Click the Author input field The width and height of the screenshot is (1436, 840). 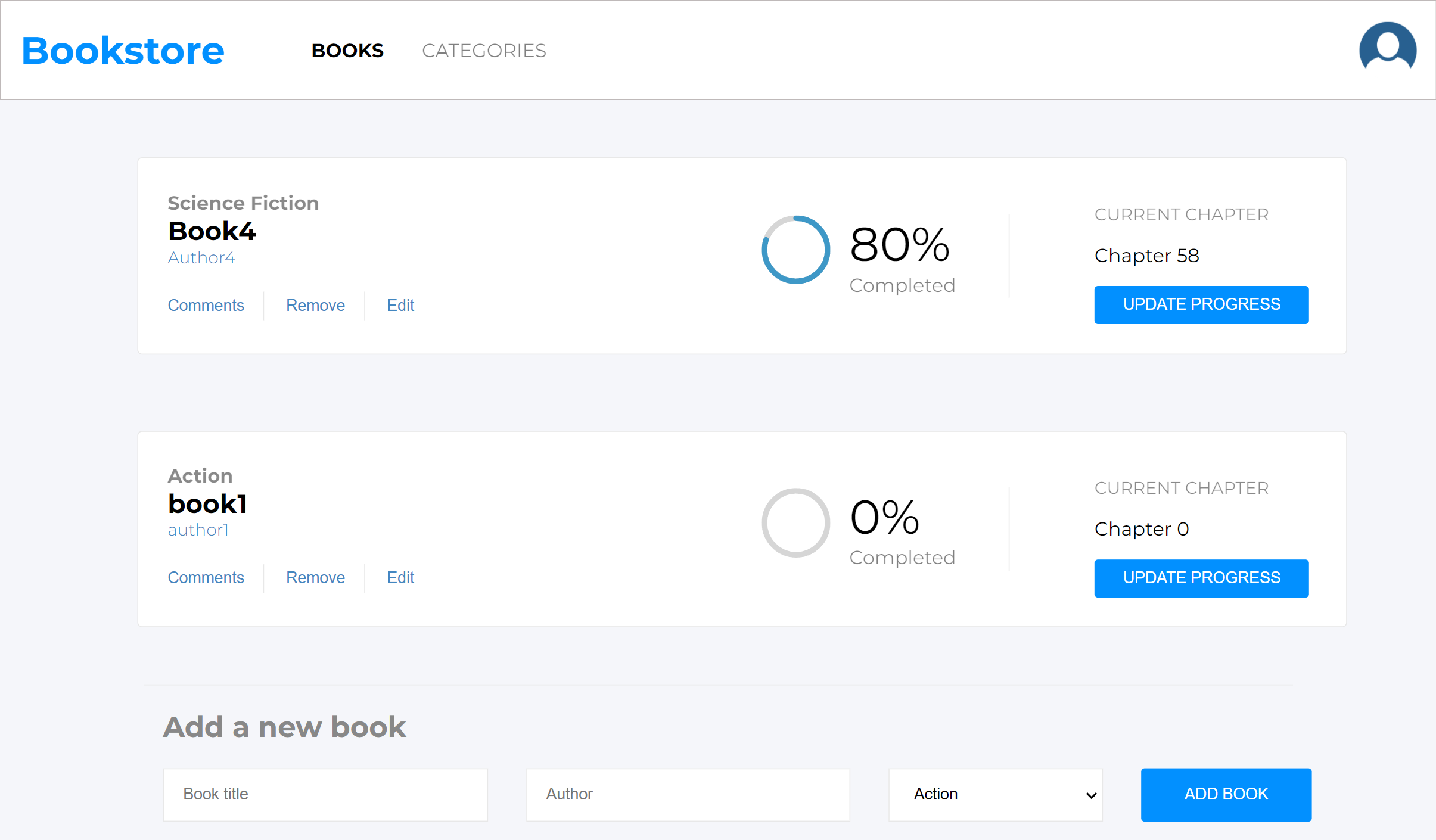(x=688, y=794)
